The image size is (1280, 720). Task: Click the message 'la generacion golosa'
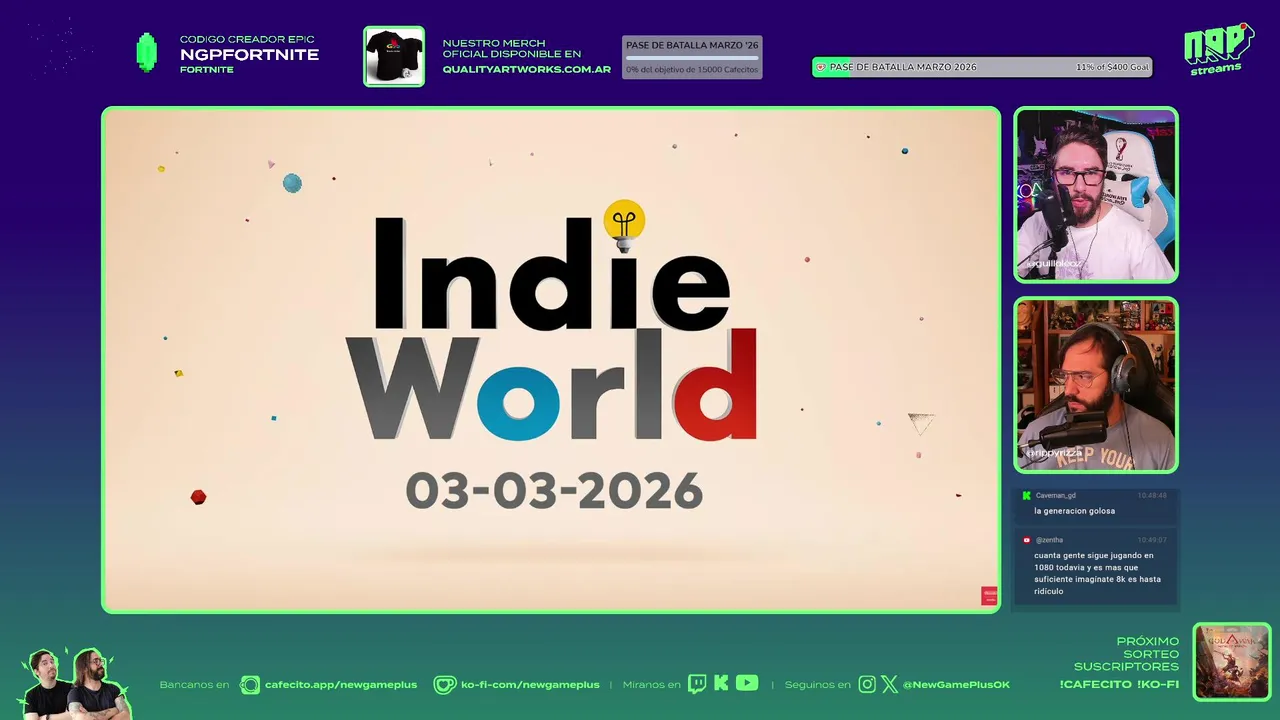pyautogui.click(x=1074, y=511)
